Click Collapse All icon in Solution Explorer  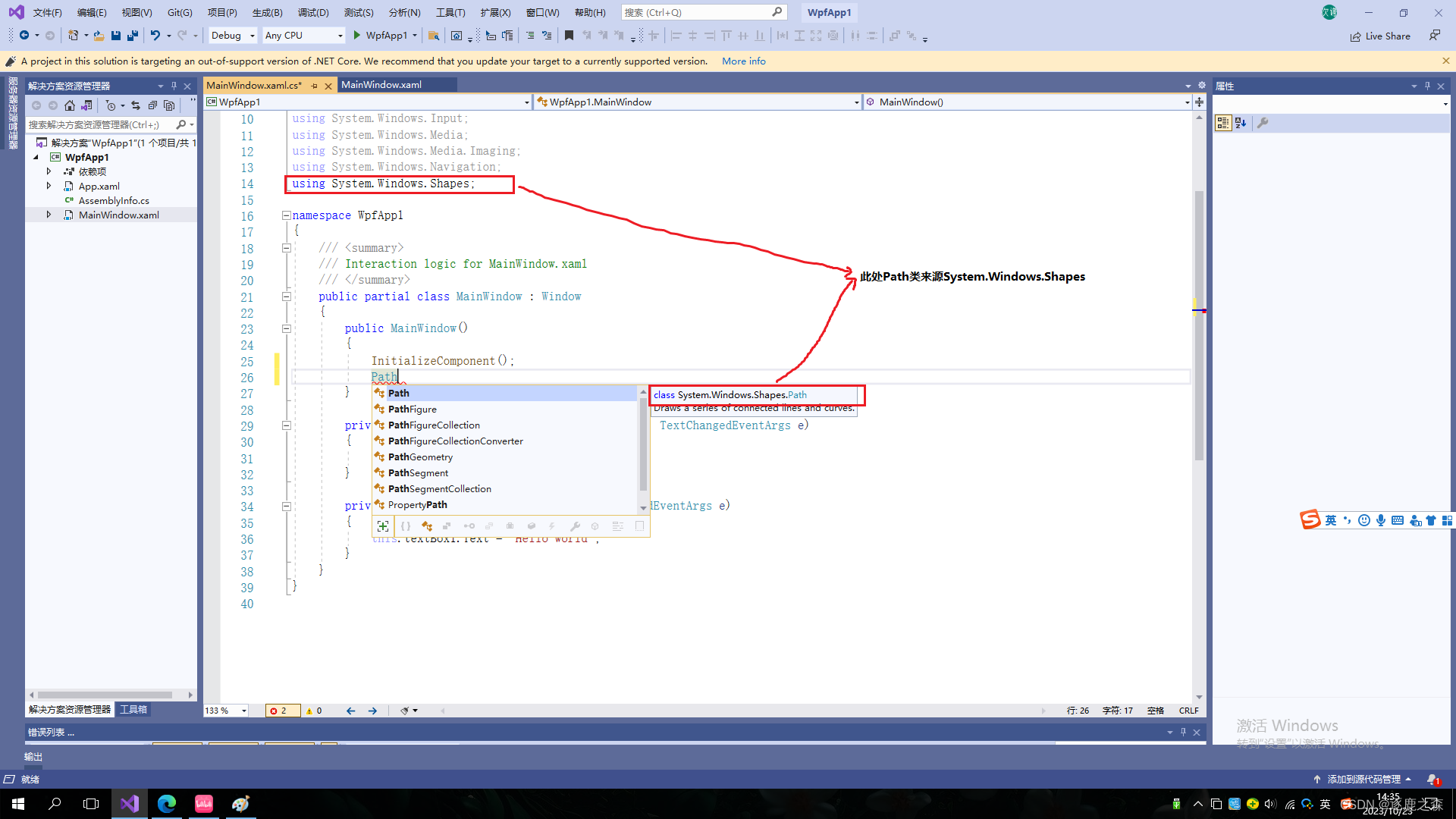click(152, 105)
